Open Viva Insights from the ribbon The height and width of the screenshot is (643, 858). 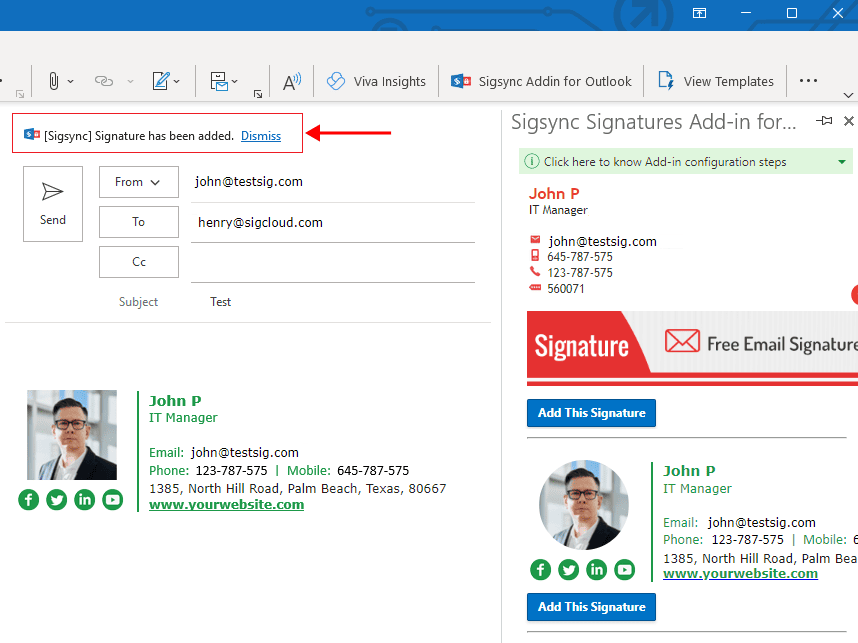376,81
